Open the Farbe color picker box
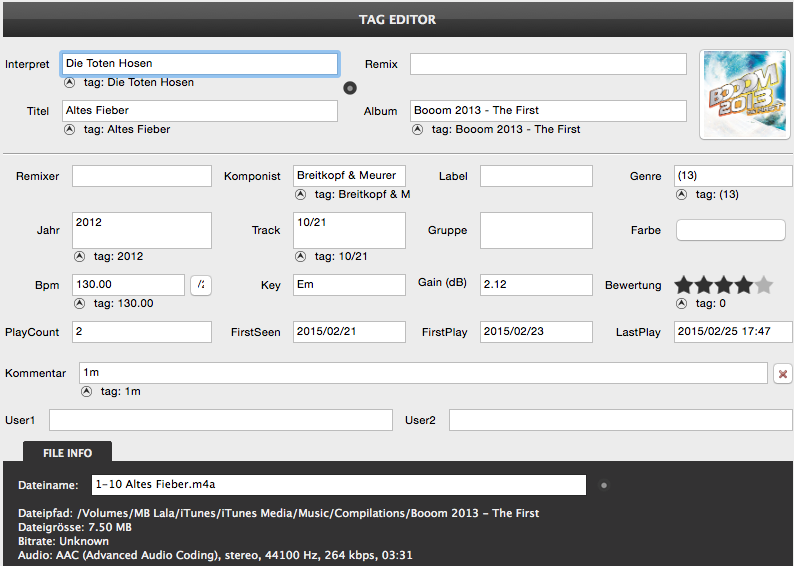 734,231
